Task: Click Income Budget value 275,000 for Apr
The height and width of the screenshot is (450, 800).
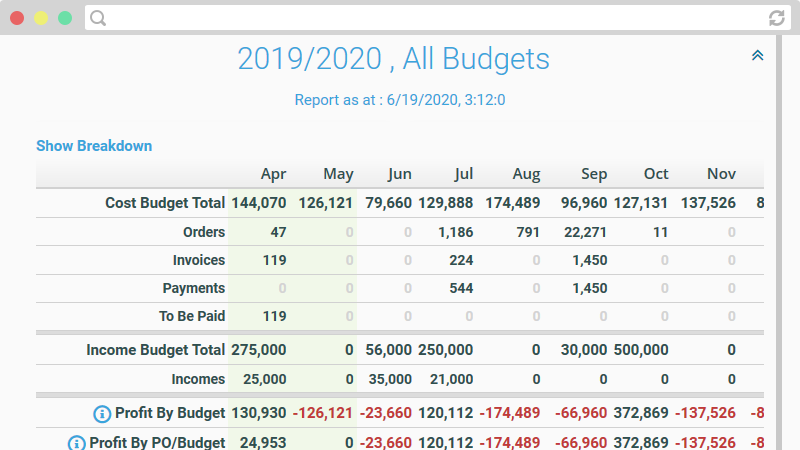Action: click(x=259, y=350)
